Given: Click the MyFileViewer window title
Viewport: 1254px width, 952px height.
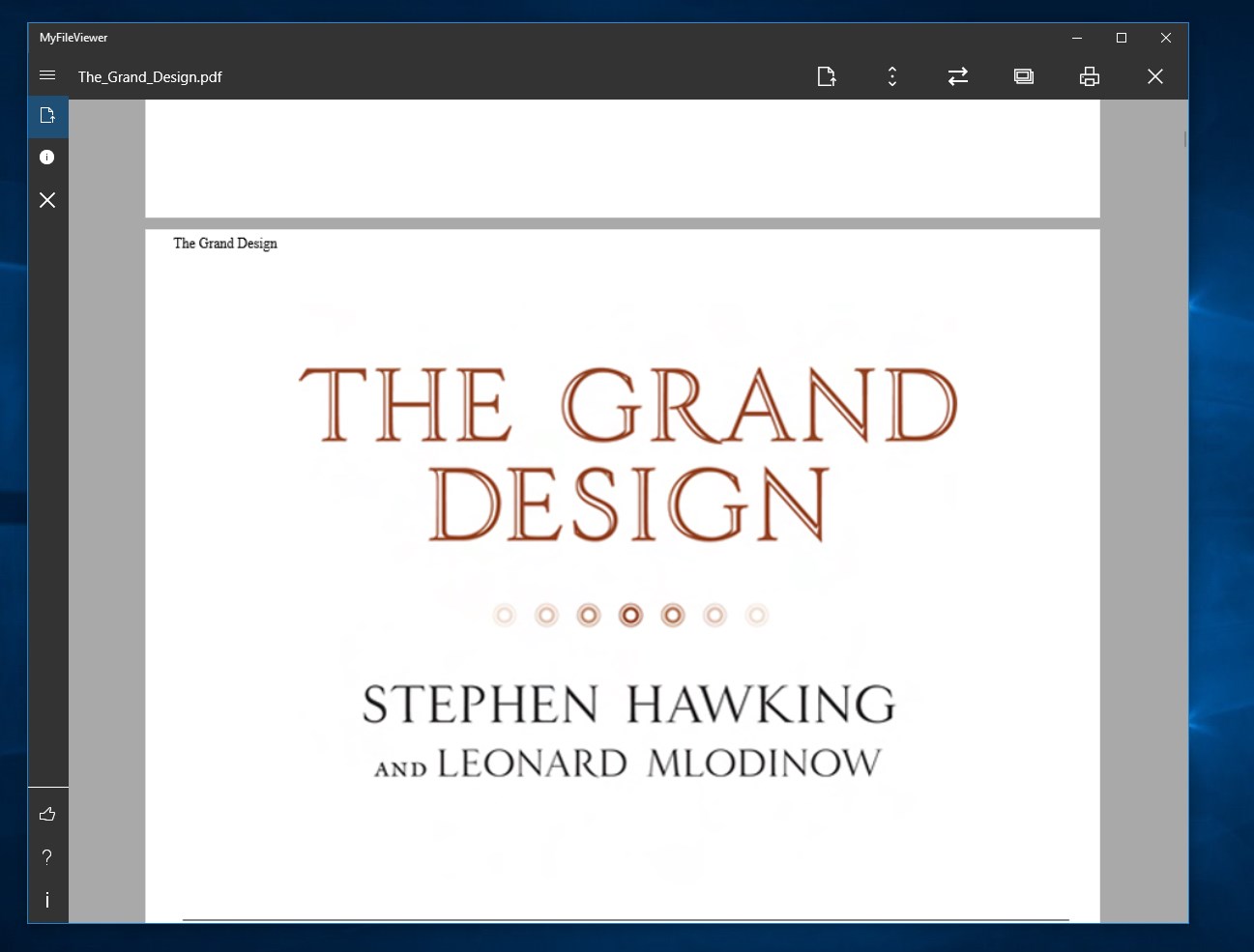Looking at the screenshot, I should coord(73,38).
